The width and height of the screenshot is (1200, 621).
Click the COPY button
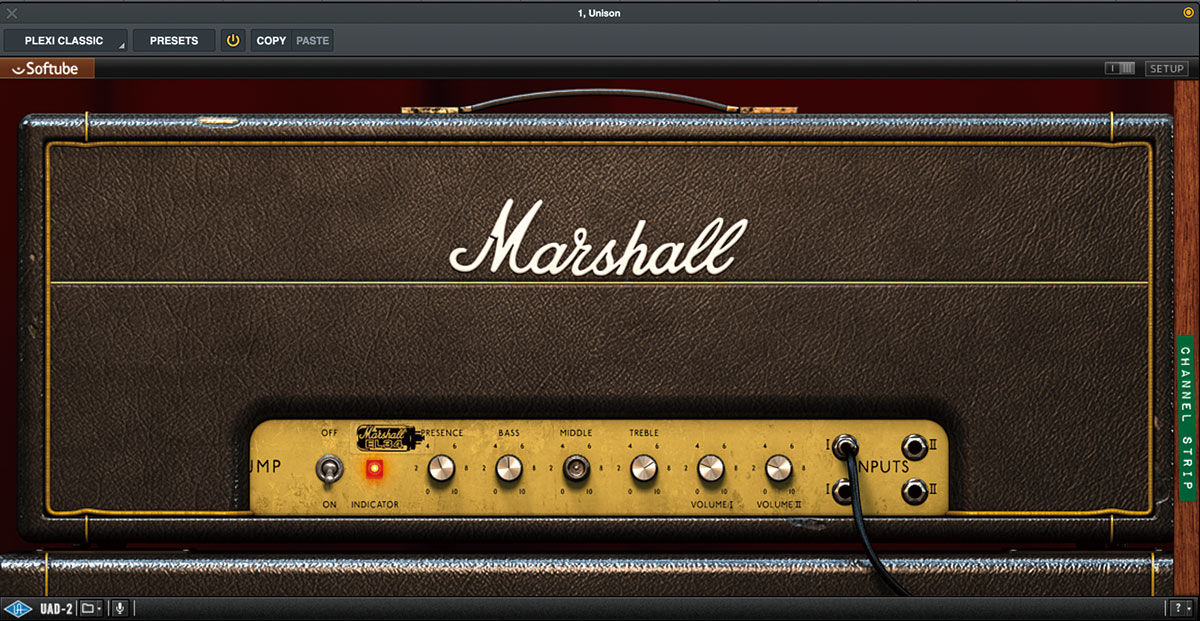pos(271,41)
